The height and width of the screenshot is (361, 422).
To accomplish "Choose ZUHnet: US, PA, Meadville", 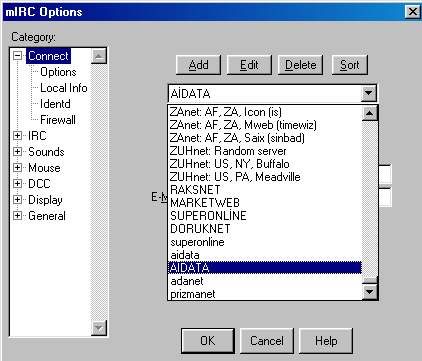I will [x=265, y=177].
